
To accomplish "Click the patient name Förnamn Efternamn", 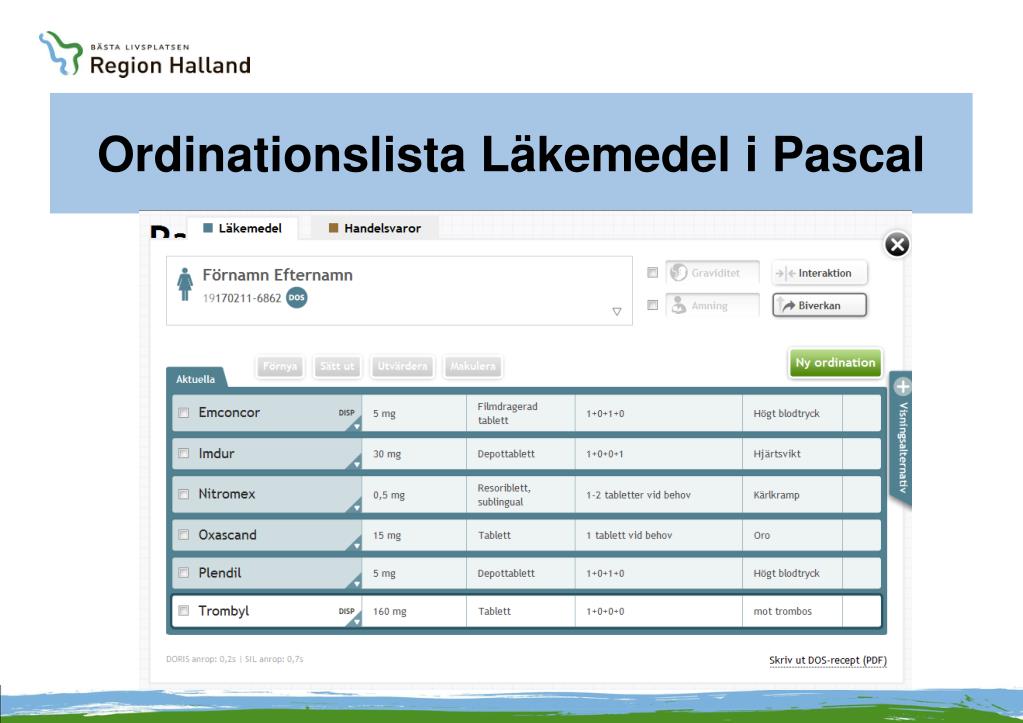I will click(277, 275).
